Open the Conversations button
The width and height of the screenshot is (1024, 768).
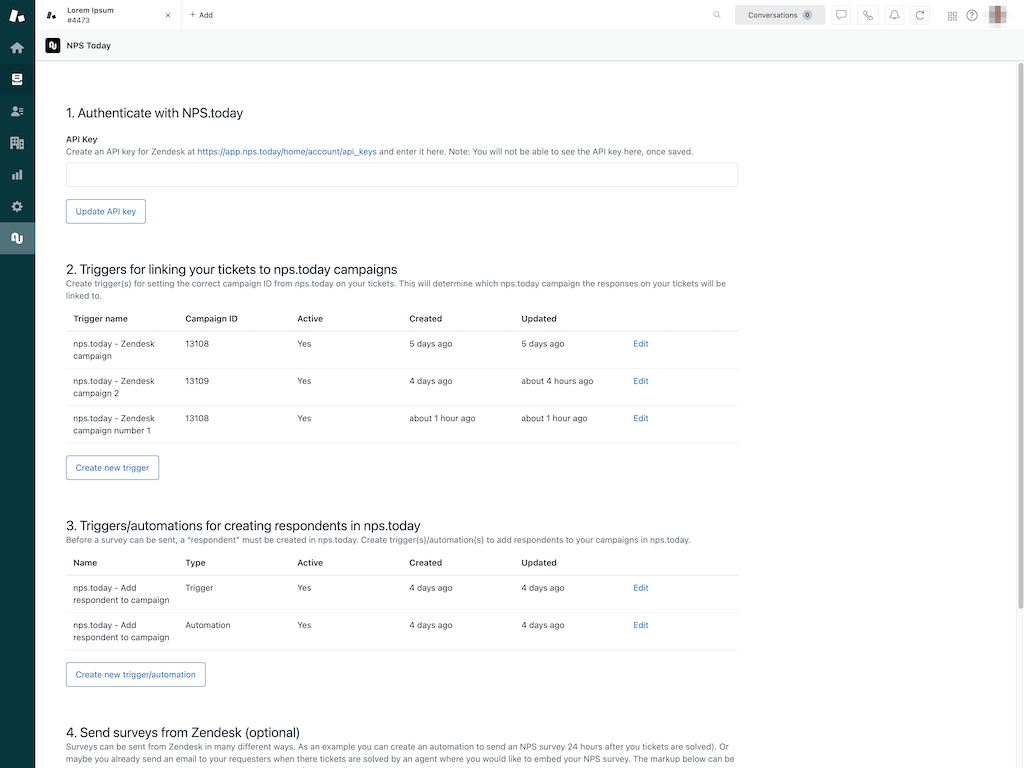pos(779,15)
